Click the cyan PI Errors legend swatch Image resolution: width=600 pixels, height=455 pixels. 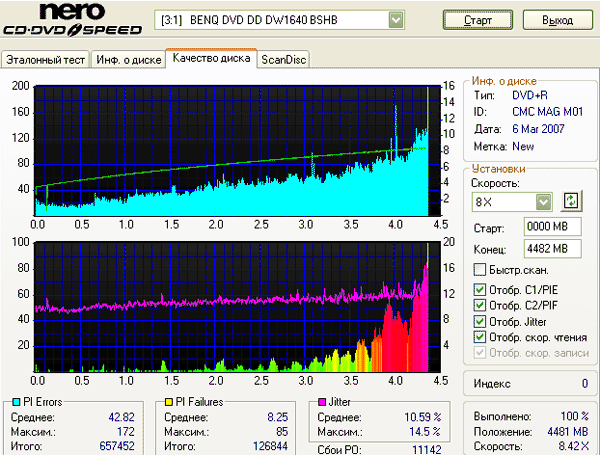(x=16, y=402)
